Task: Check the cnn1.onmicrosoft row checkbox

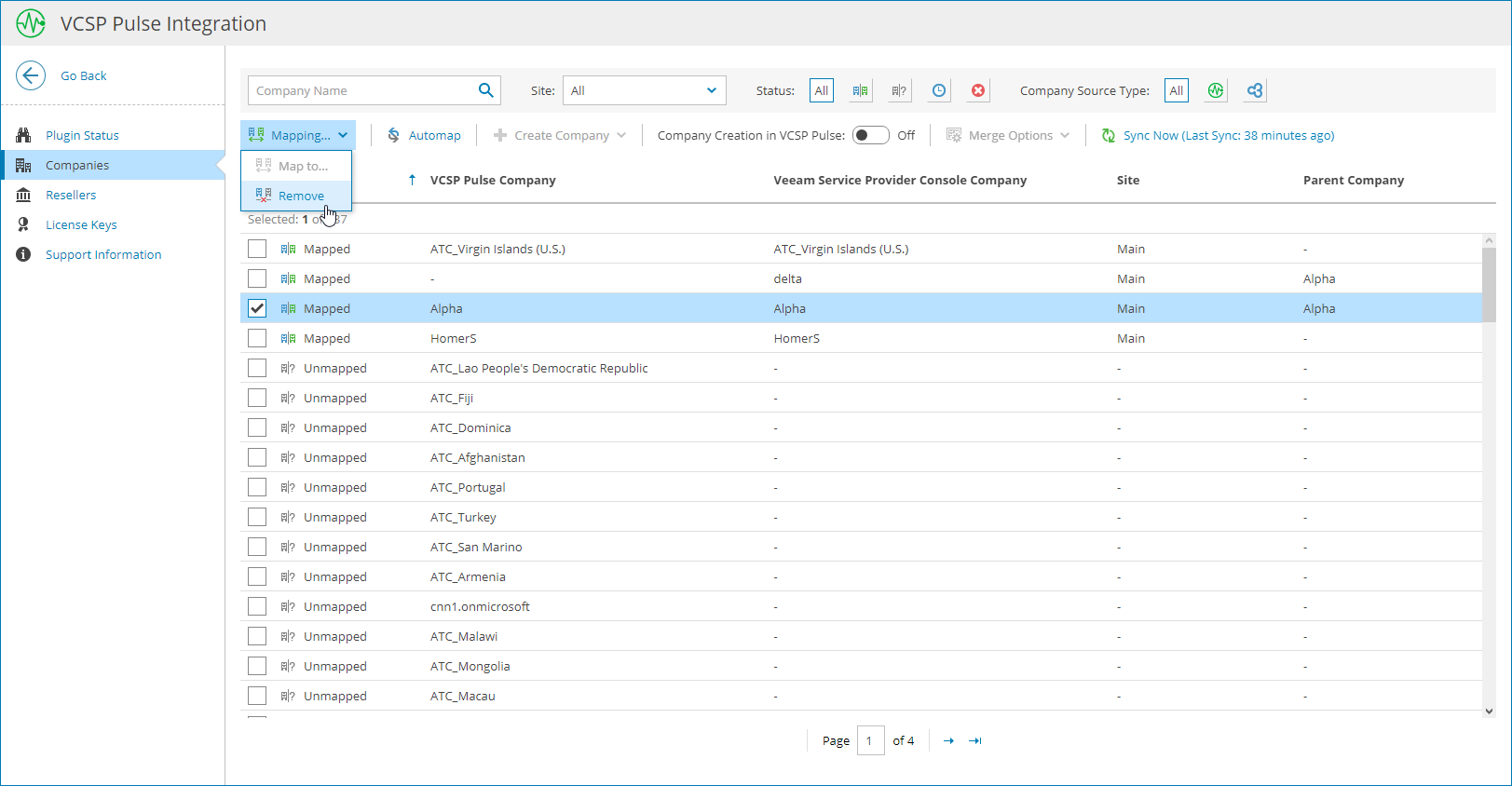Action: (257, 606)
